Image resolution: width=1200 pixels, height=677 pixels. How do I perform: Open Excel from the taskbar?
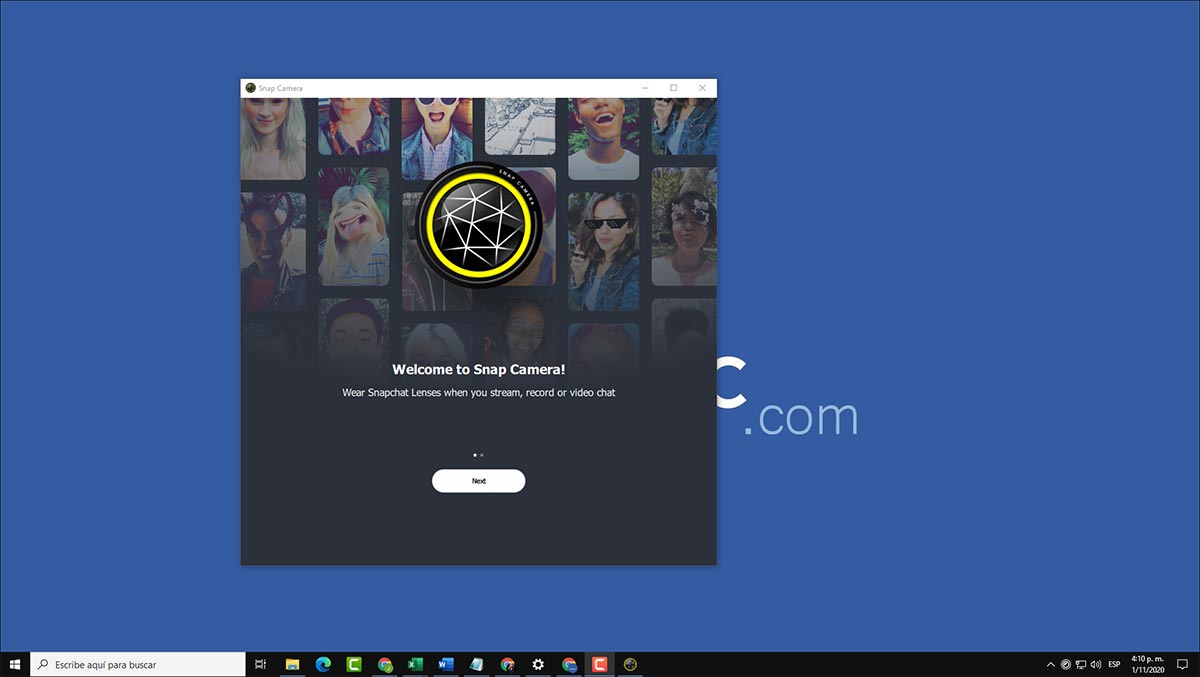415,664
